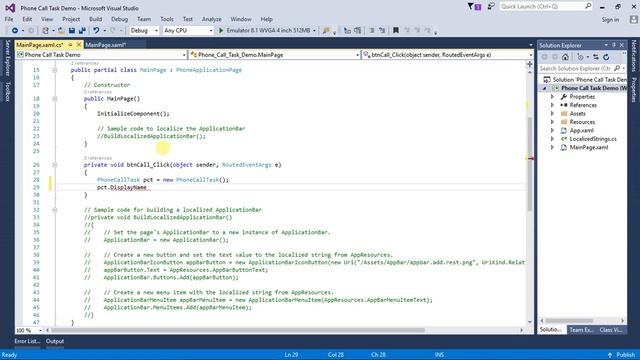Viewport: 640px width, 360px height.
Task: Click the Sign in link
Action: pyautogui.click(x=610, y=20)
